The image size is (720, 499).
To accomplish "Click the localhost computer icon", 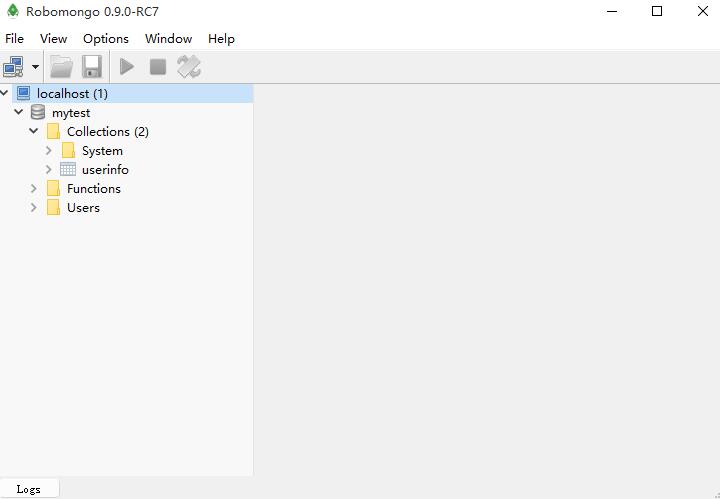I will pyautogui.click(x=23, y=93).
